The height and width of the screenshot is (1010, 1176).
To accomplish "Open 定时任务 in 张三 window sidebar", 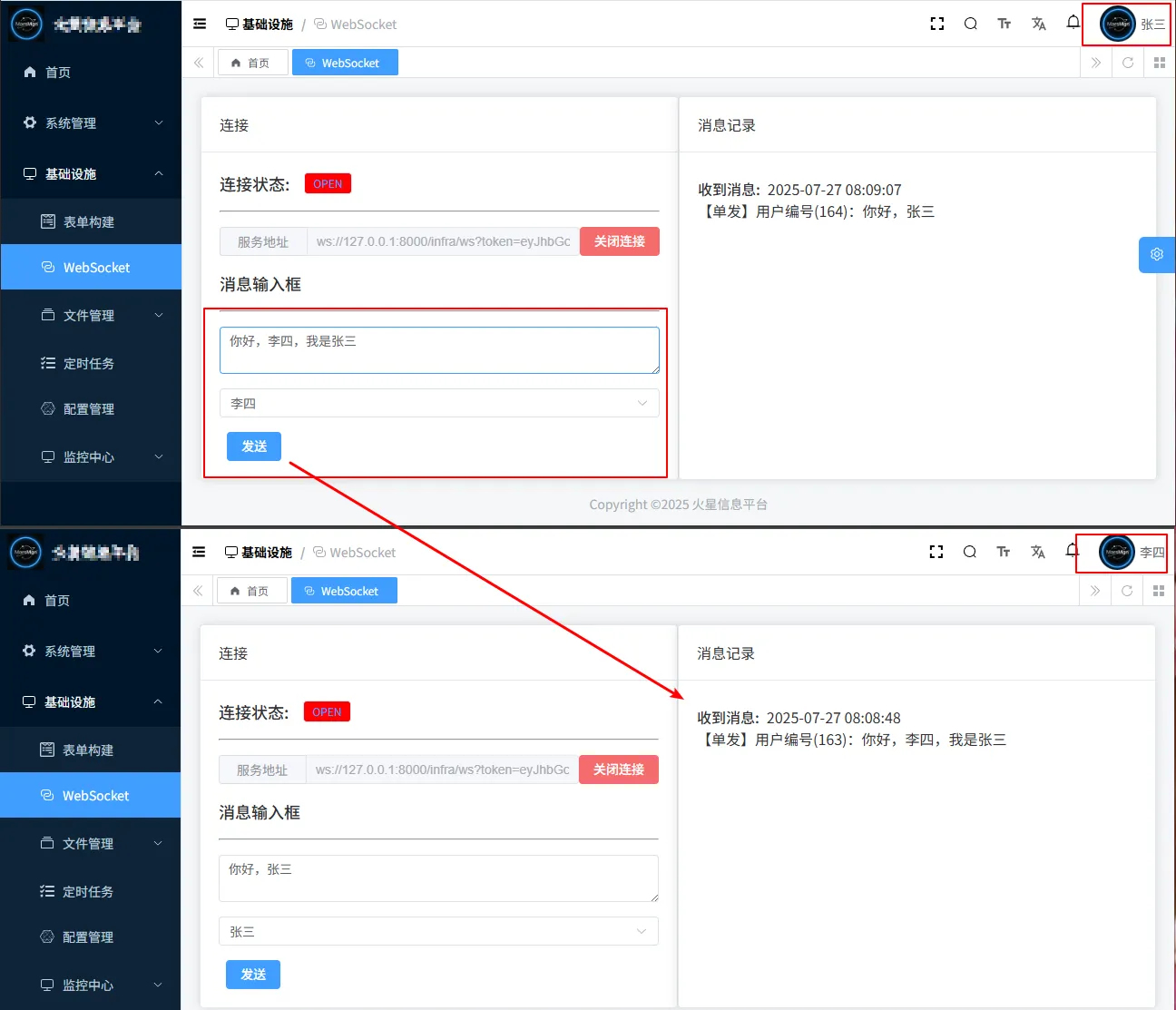I will click(x=91, y=363).
